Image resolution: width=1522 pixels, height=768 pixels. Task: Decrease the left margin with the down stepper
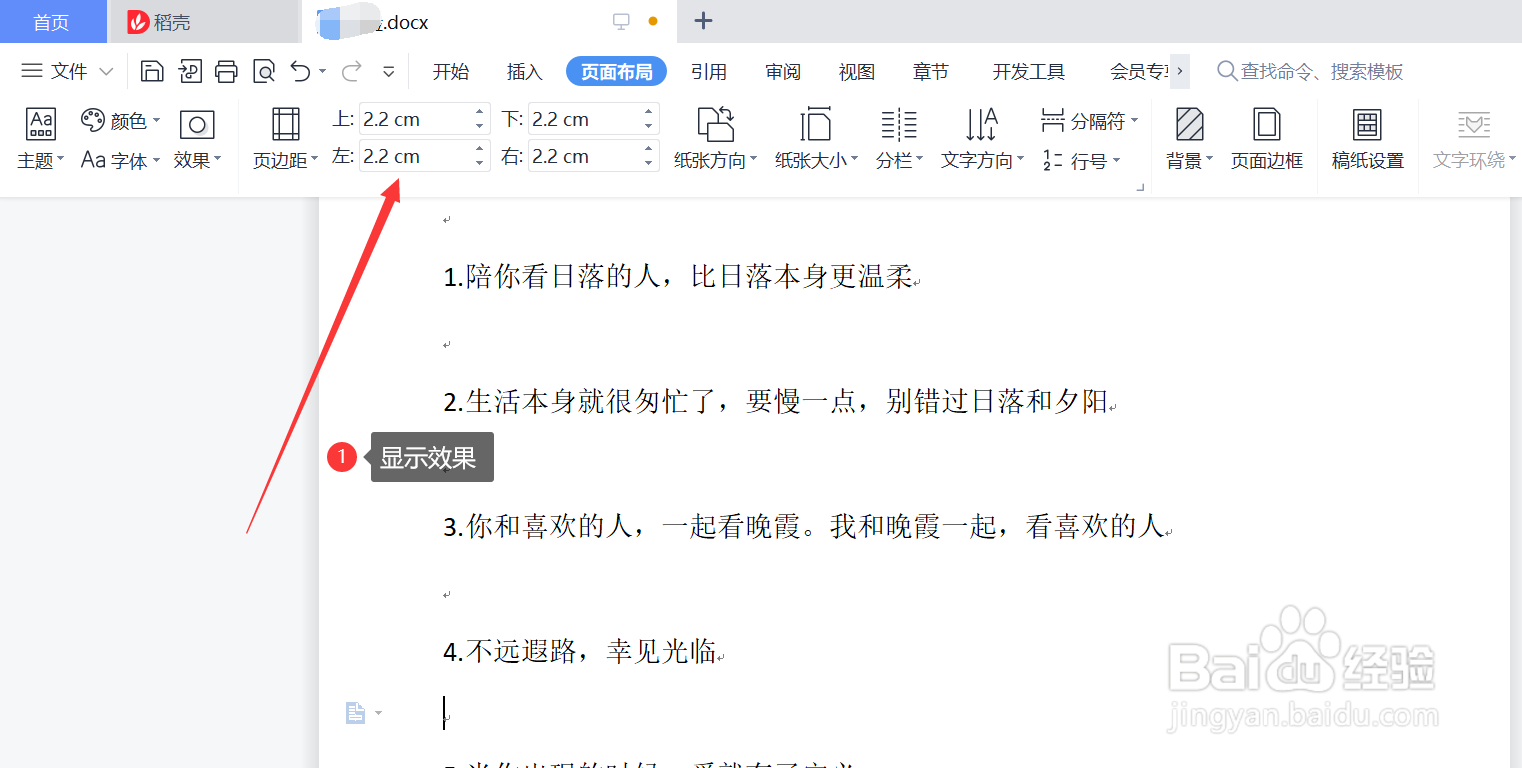coord(480,163)
